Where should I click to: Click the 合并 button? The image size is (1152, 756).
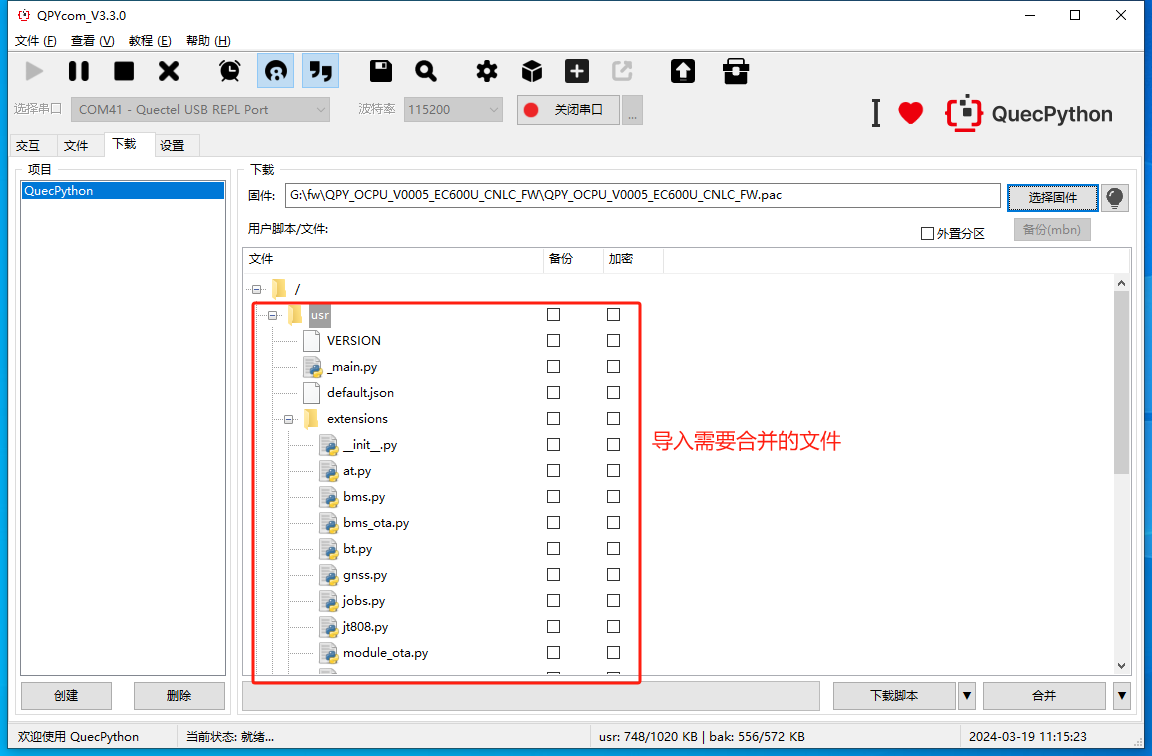coord(1044,696)
